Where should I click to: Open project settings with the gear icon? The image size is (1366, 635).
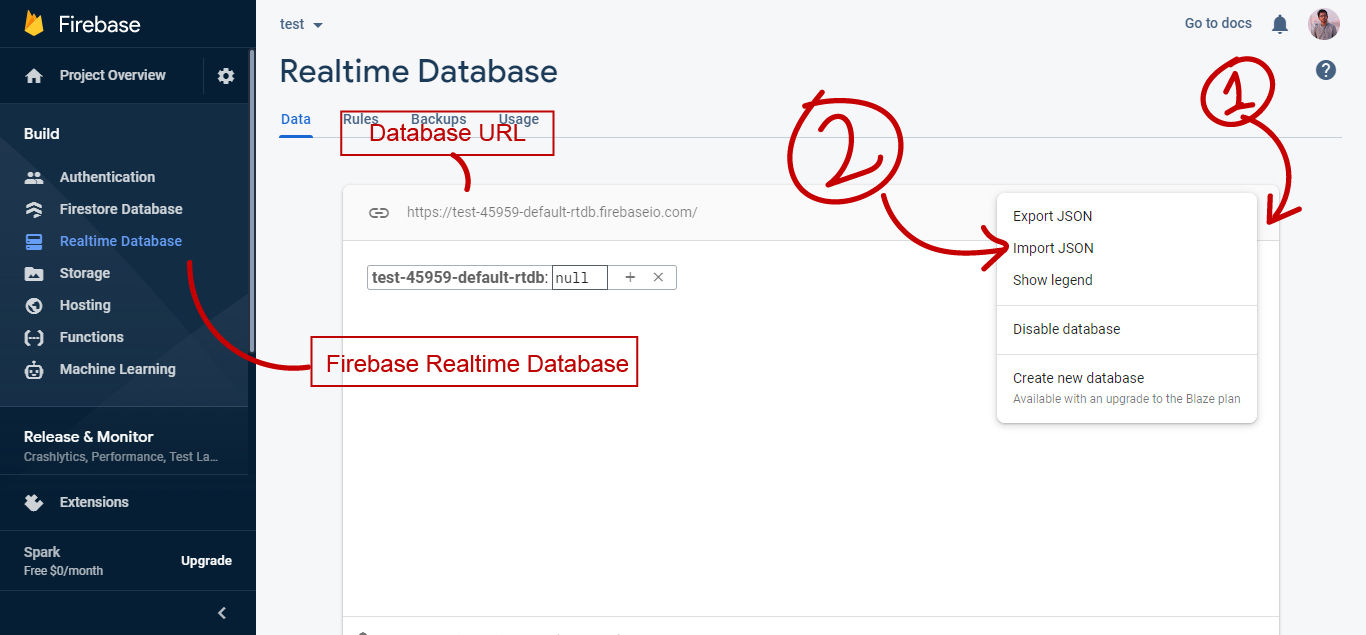pyautogui.click(x=226, y=75)
